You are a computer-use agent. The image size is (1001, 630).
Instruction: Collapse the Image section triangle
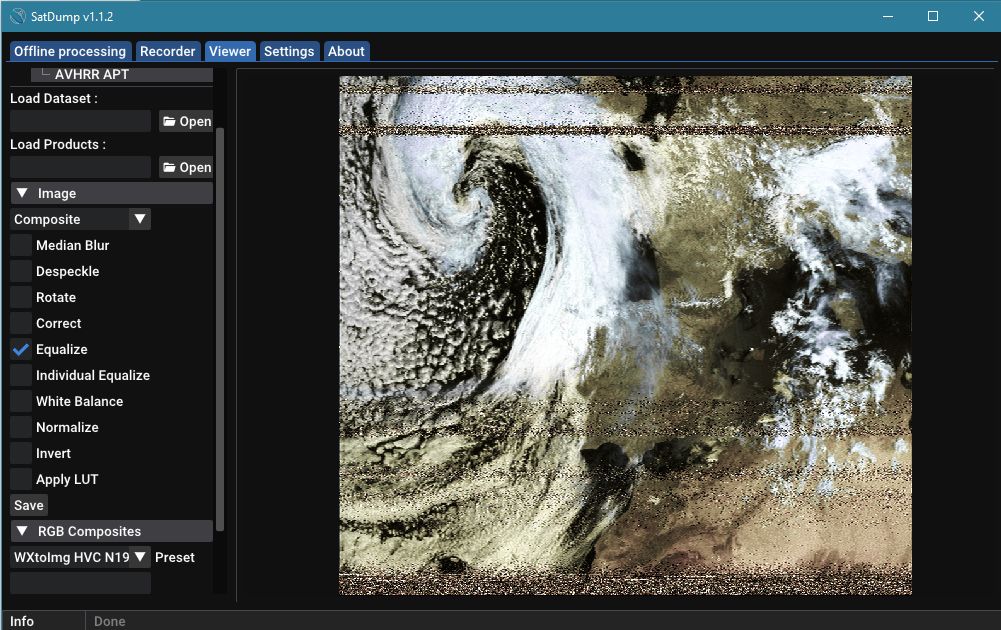(x=22, y=193)
